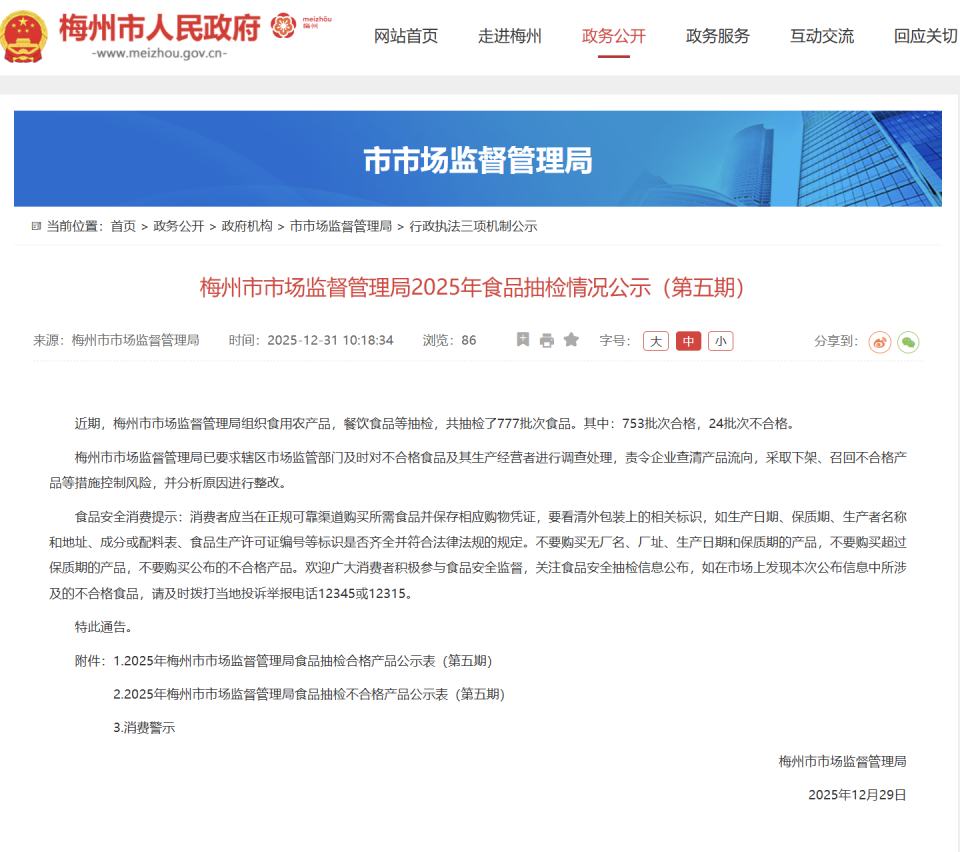960x852 pixels.
Task: Save the article with the bookmark icon
Action: point(523,340)
